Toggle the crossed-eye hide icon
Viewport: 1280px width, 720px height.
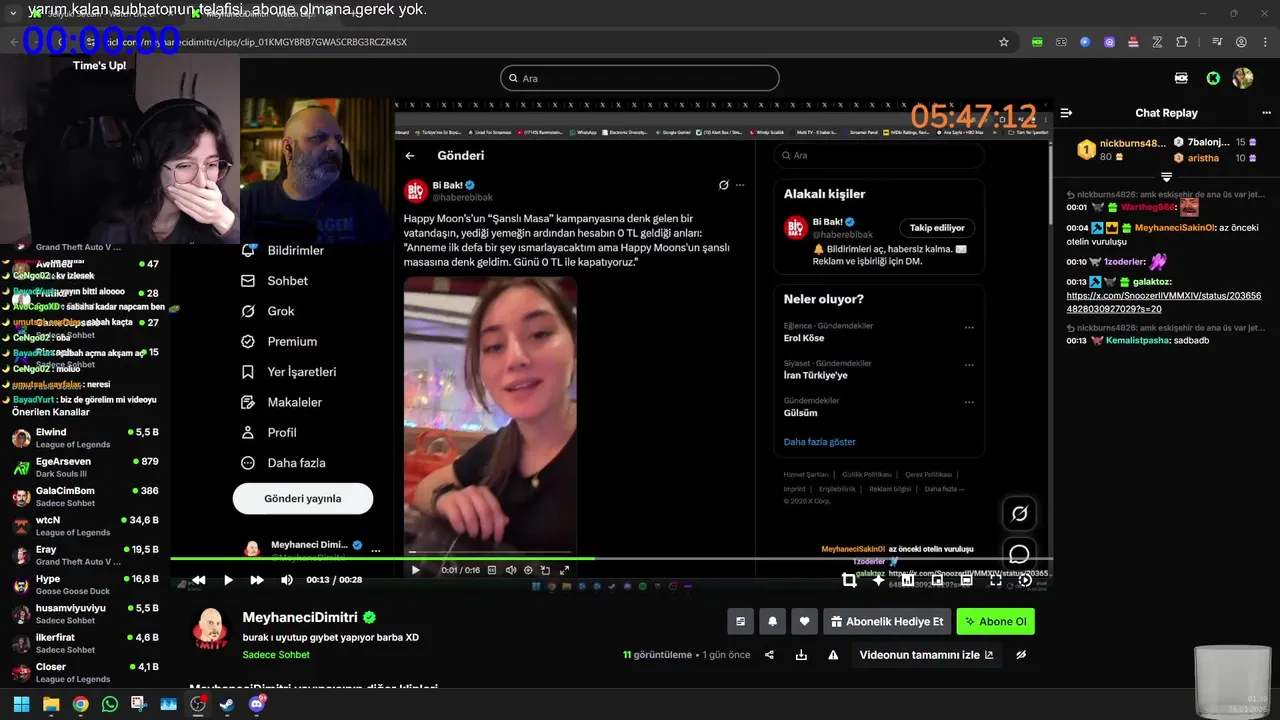click(x=1021, y=655)
